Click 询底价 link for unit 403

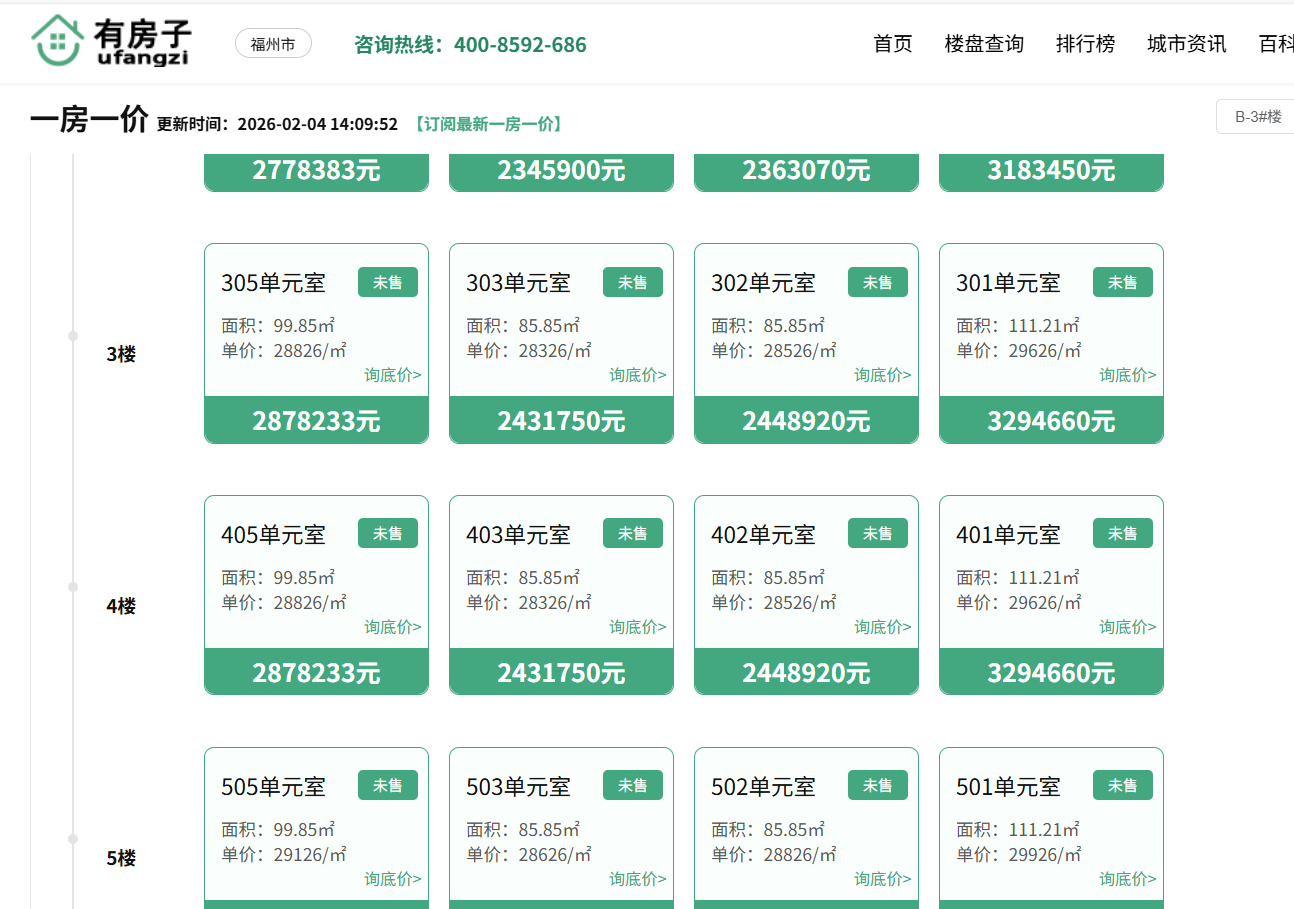click(637, 627)
